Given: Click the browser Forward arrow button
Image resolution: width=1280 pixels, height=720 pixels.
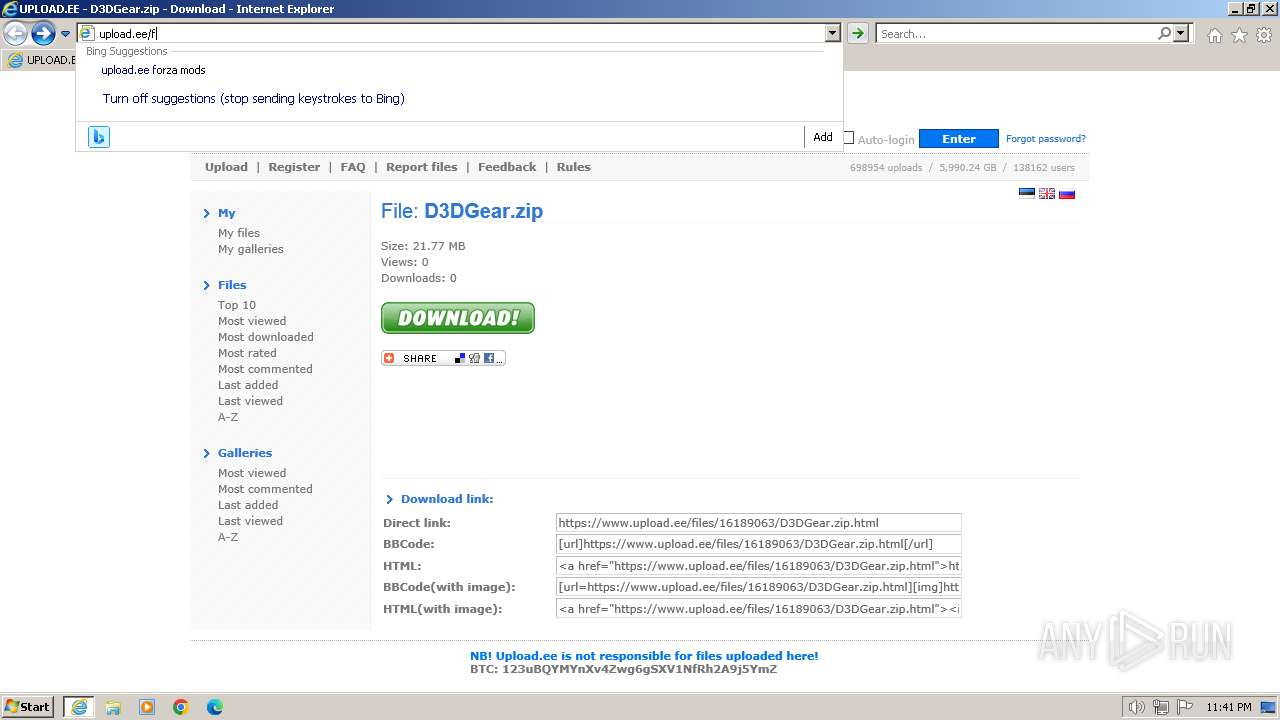Looking at the screenshot, I should (x=43, y=34).
